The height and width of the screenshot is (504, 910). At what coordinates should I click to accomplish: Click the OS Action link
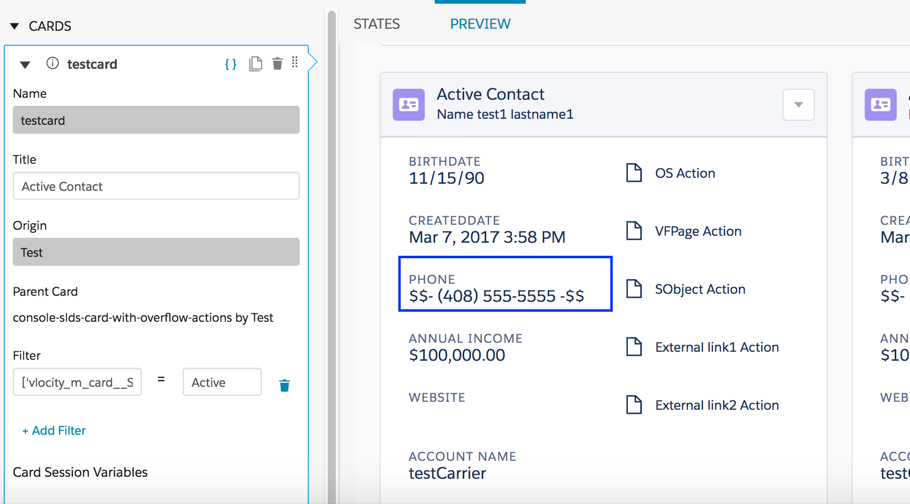[x=685, y=173]
